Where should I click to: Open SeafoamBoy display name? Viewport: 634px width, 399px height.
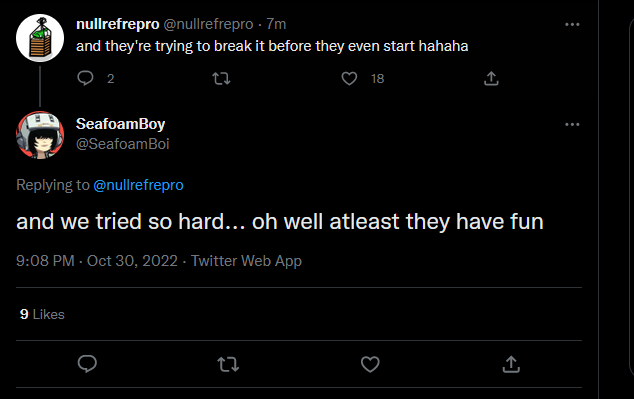coord(120,124)
